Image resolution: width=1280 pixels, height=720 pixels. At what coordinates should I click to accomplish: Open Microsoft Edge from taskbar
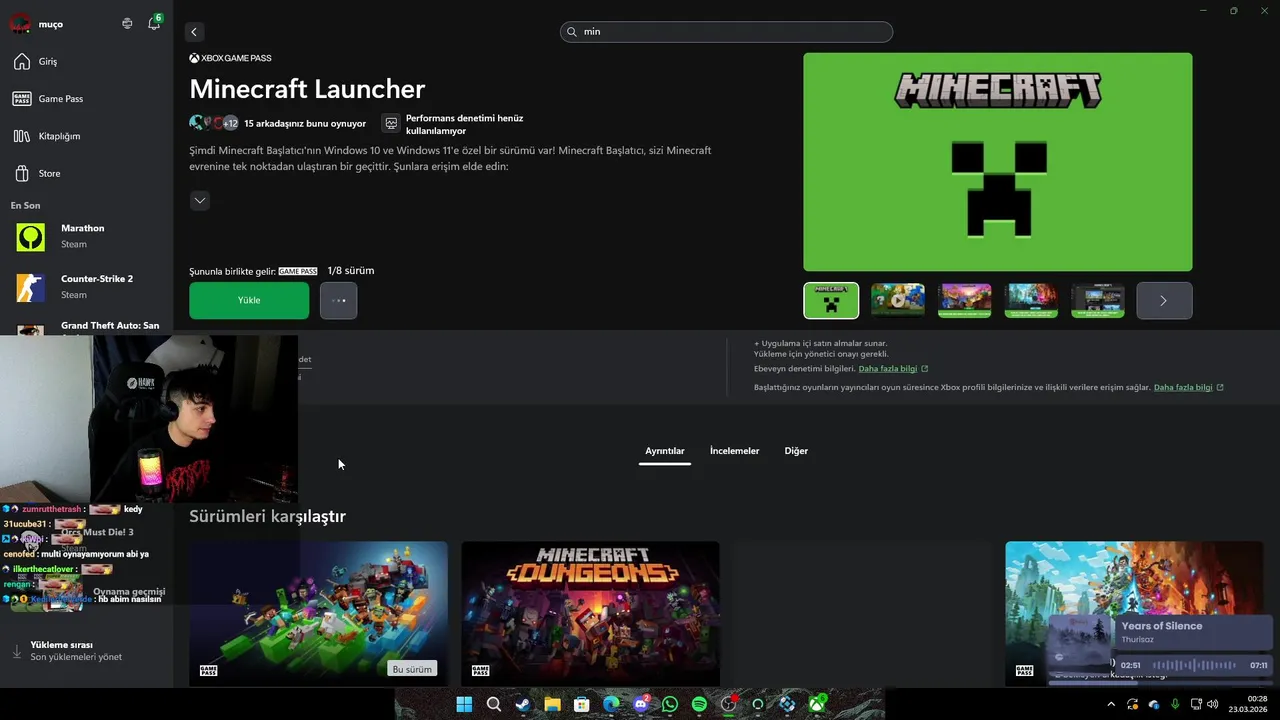pyautogui.click(x=611, y=704)
